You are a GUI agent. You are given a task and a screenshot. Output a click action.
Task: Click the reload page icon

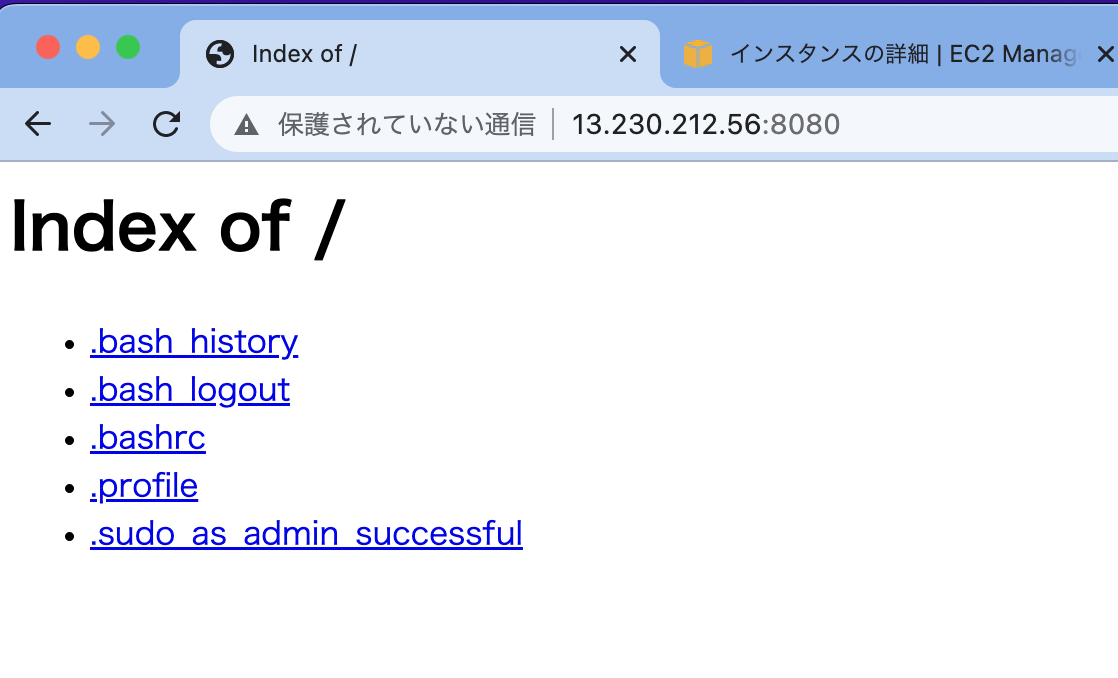pyautogui.click(x=166, y=124)
